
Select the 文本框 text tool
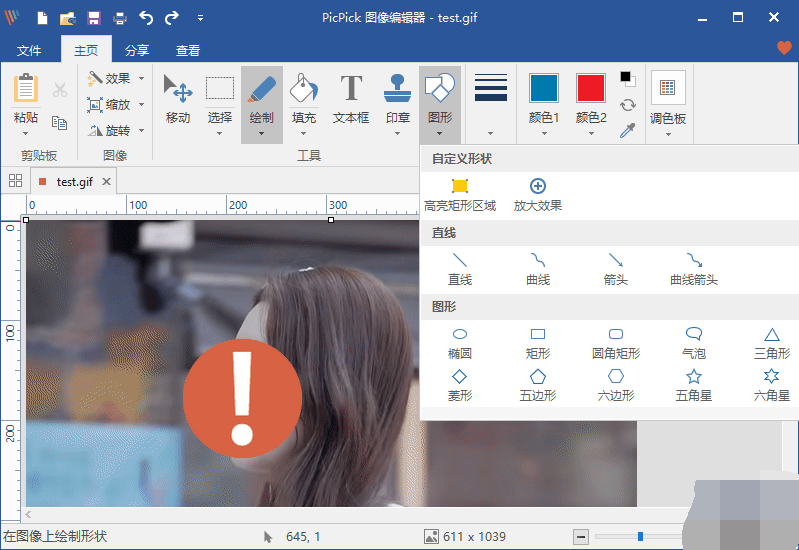[351, 99]
